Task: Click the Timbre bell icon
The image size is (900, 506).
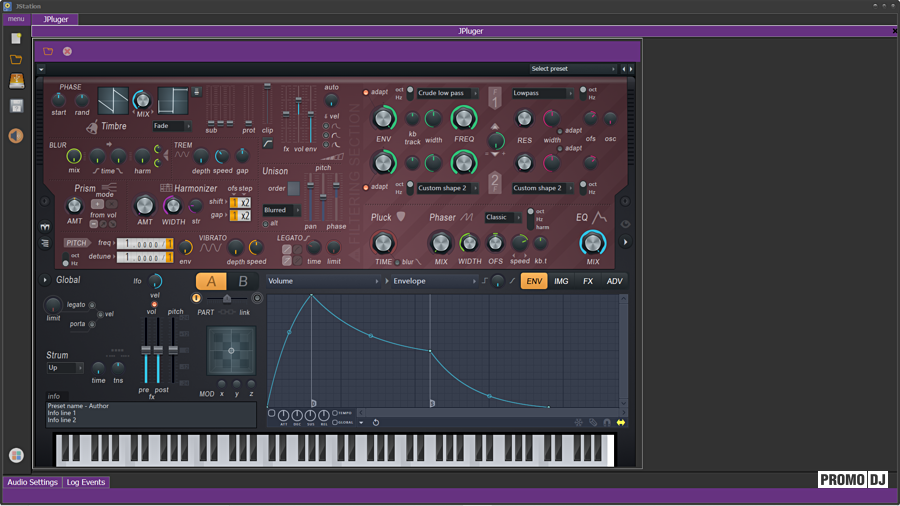Action: pyautogui.click(x=92, y=127)
